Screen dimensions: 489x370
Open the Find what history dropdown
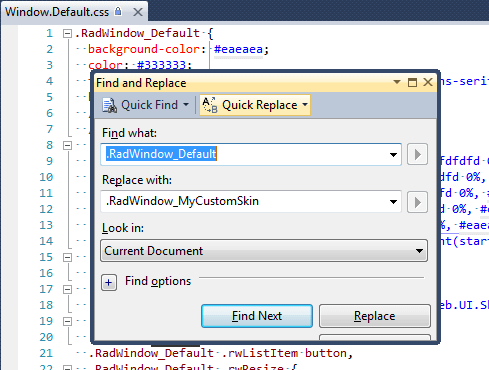pyautogui.click(x=393, y=155)
